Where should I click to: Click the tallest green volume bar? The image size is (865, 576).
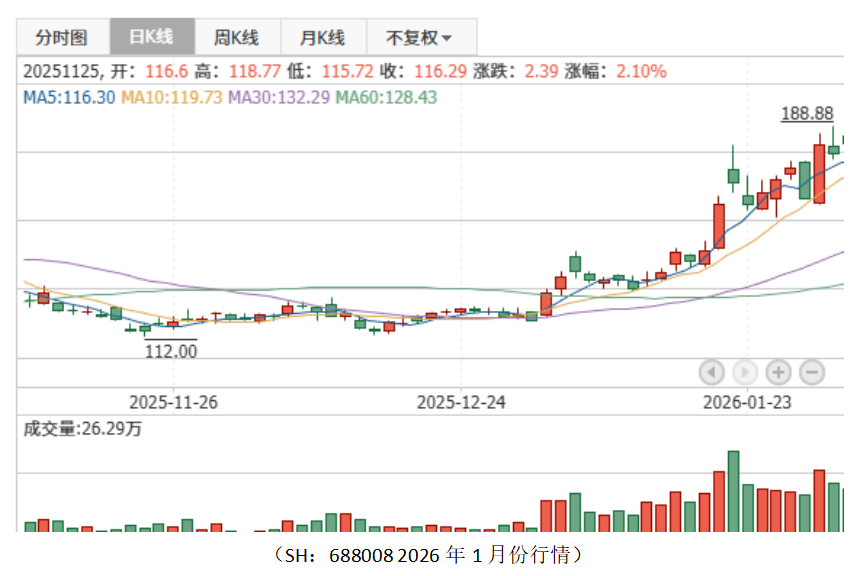point(733,491)
